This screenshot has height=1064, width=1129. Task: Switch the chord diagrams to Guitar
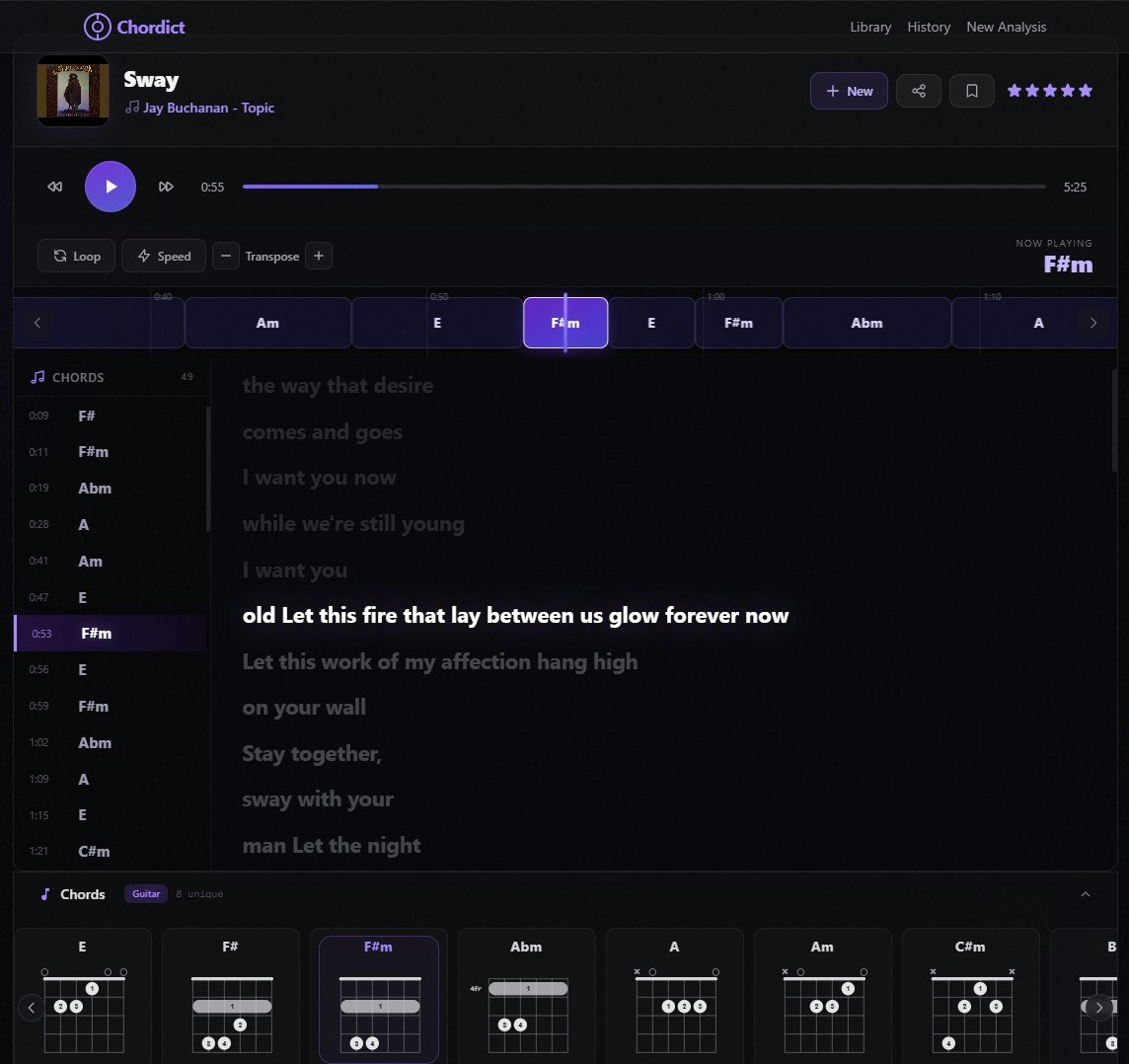coord(145,893)
